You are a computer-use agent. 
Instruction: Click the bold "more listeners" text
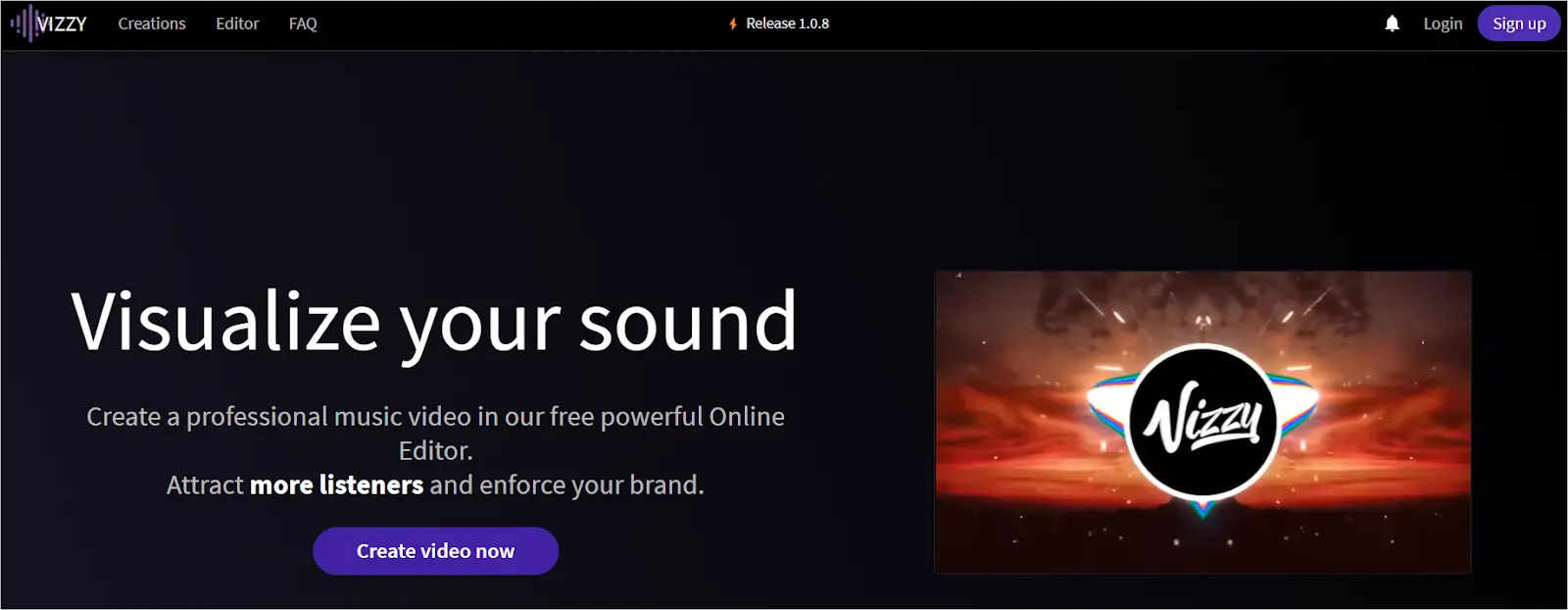pyautogui.click(x=337, y=485)
